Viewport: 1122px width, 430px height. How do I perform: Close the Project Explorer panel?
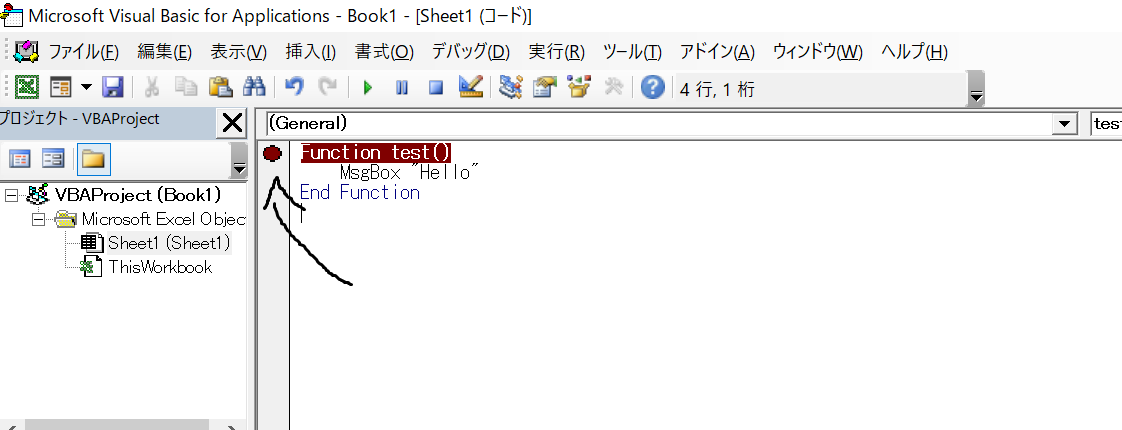pyautogui.click(x=232, y=123)
